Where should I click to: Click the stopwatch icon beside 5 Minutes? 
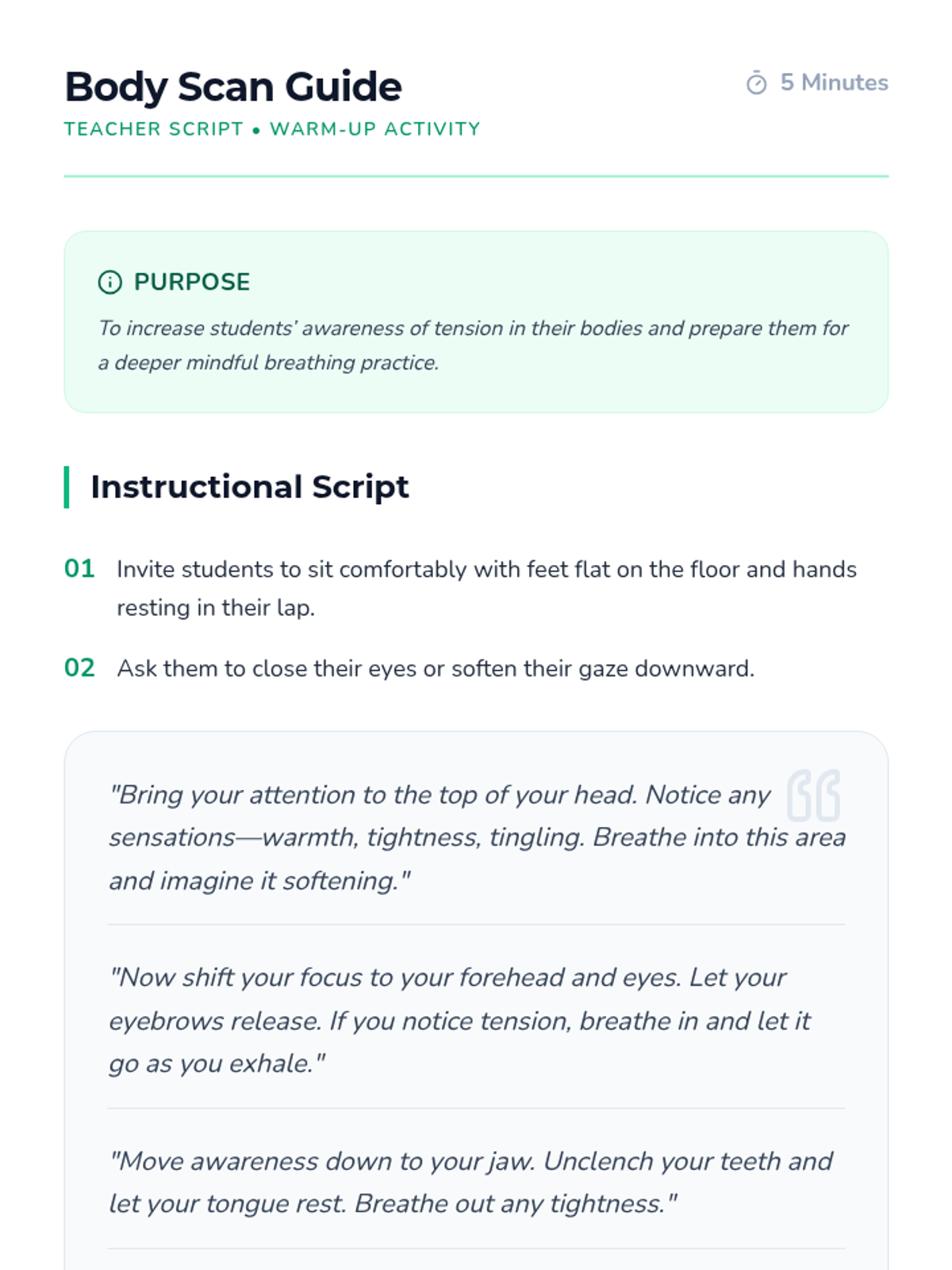tap(756, 83)
